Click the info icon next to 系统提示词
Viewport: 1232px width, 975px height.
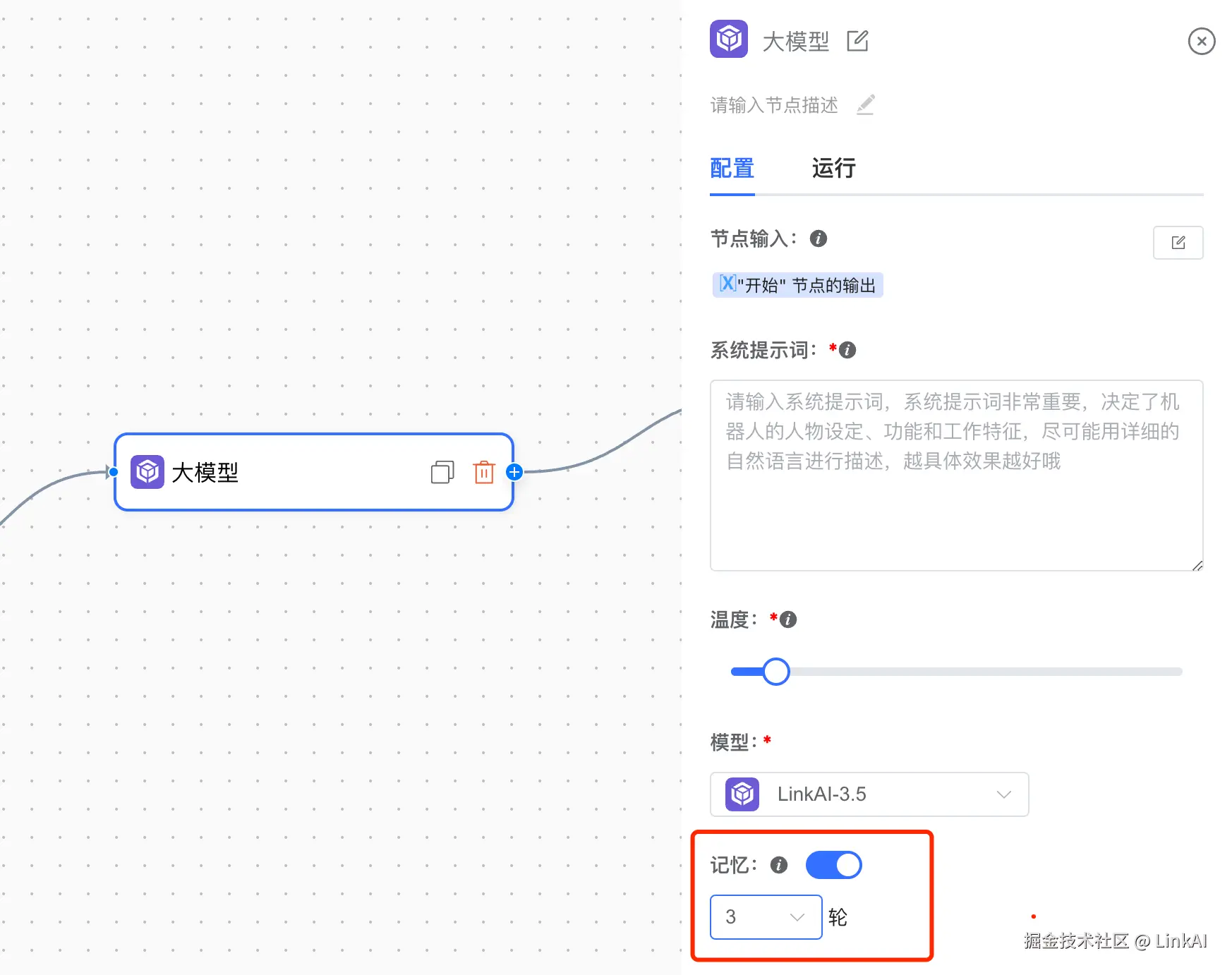point(847,350)
